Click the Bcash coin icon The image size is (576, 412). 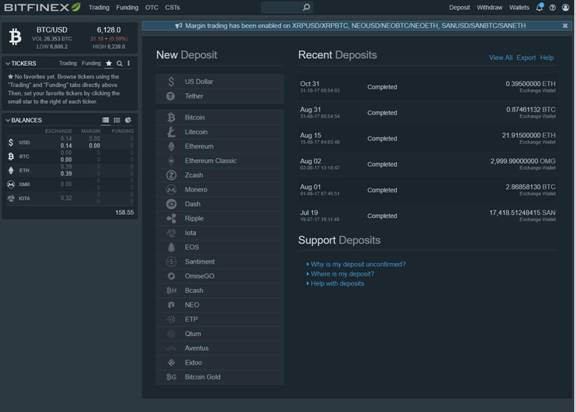pos(171,290)
